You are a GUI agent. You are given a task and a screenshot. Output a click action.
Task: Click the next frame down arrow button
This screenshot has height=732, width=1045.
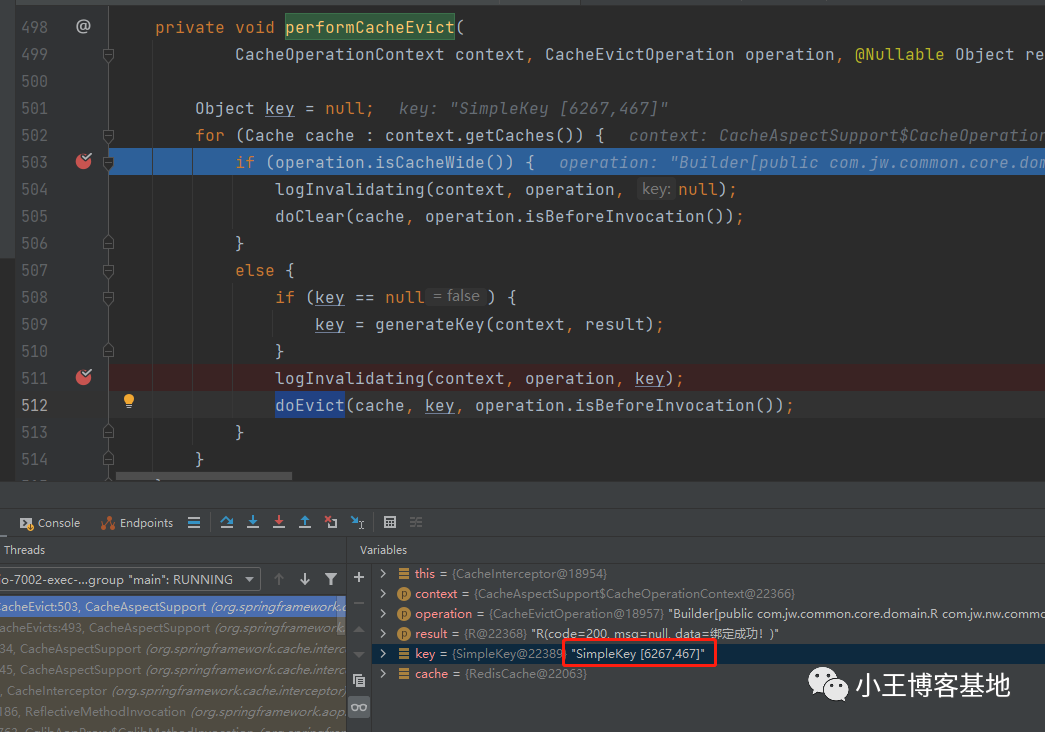pyautogui.click(x=304, y=579)
